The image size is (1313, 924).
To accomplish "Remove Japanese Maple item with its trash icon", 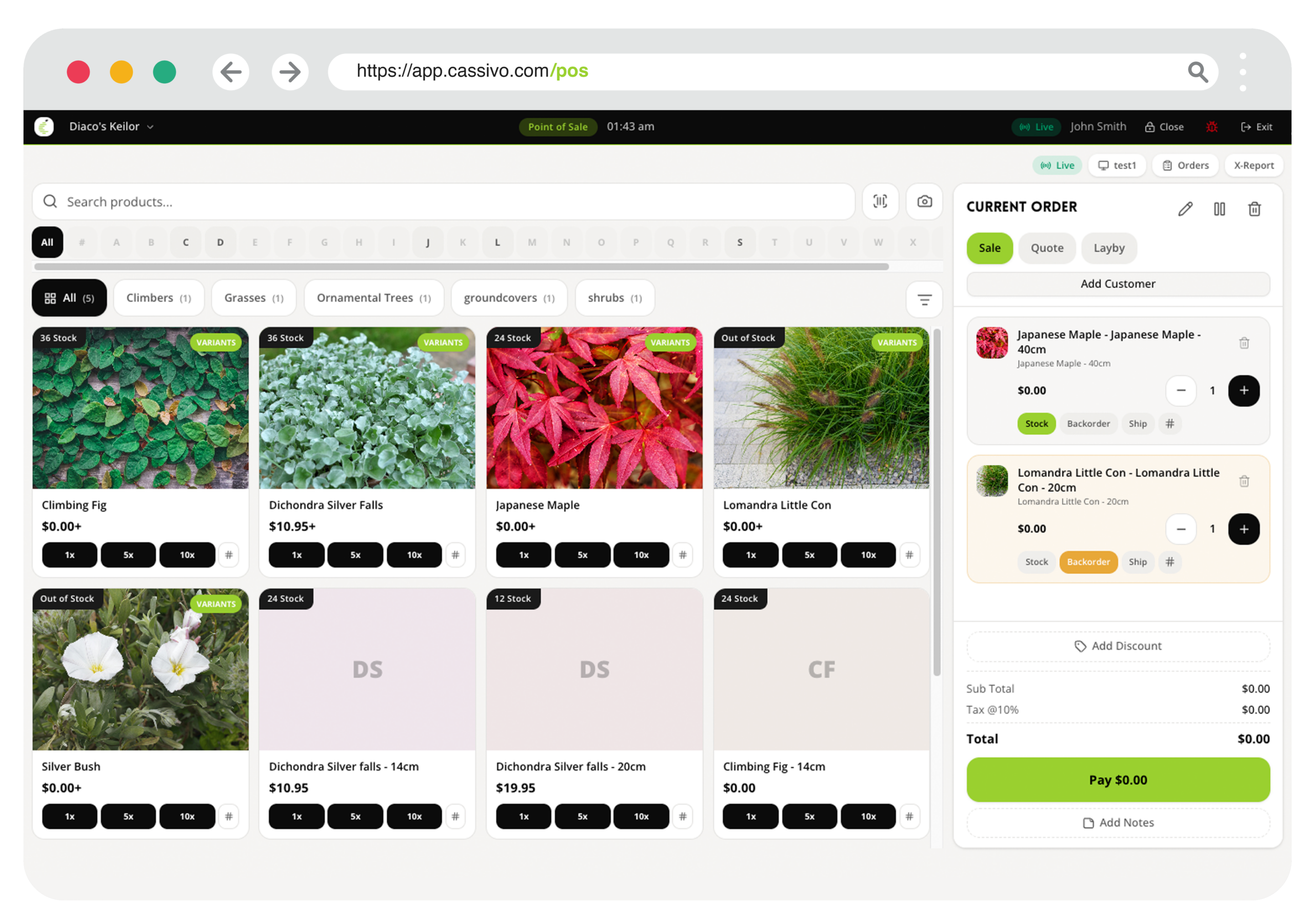I will tap(1244, 343).
